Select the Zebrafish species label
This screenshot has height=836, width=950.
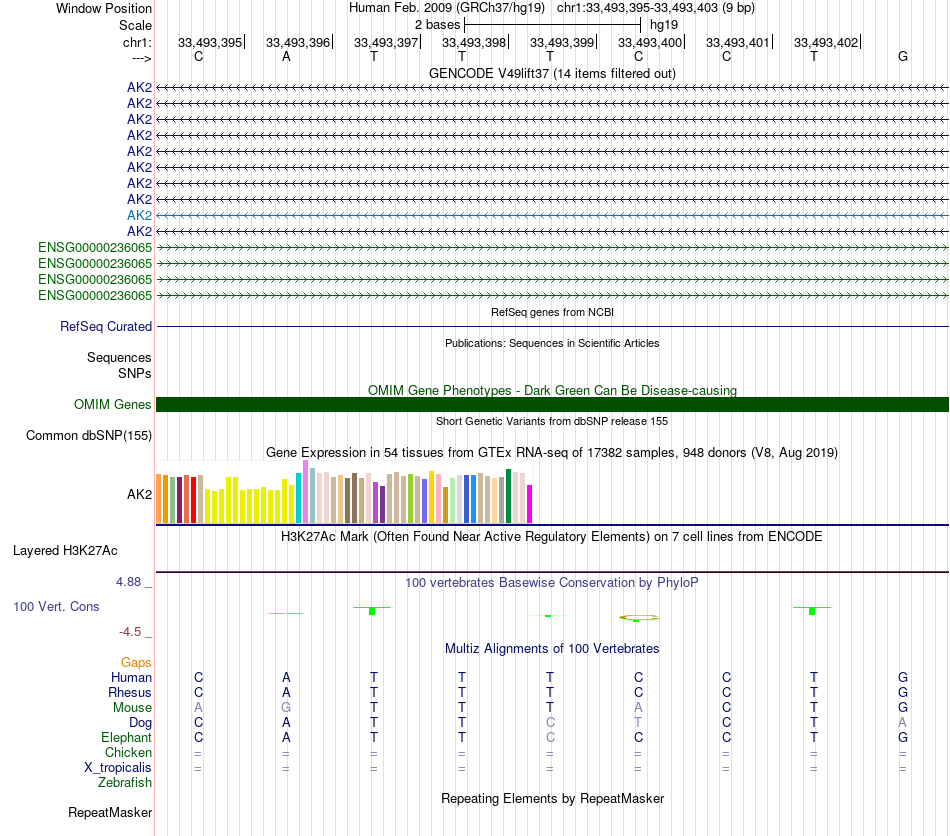pyautogui.click(x=125, y=783)
